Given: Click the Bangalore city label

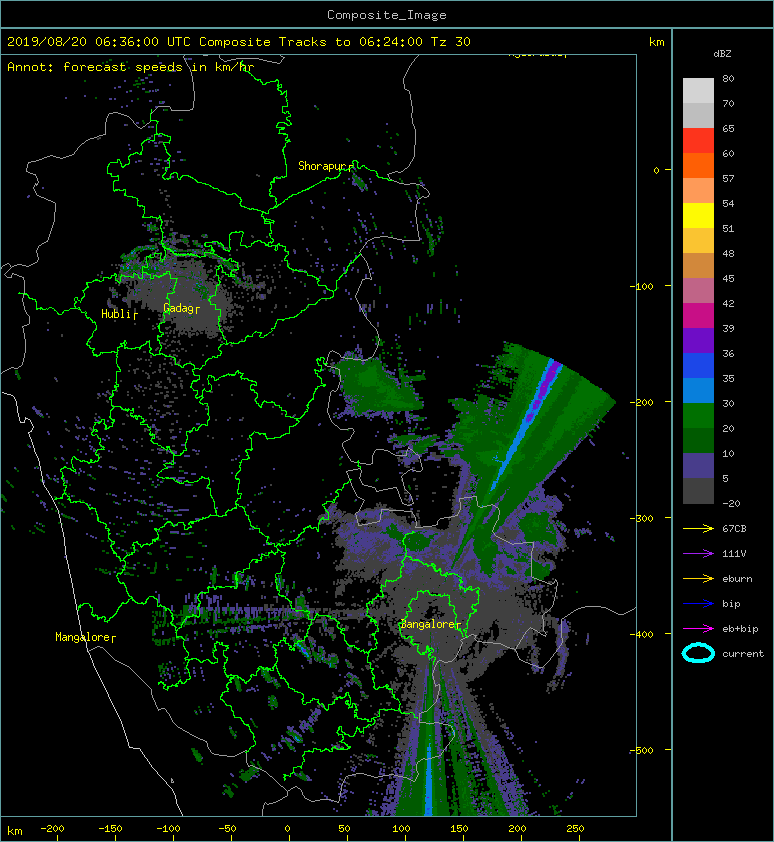Looking at the screenshot, I should click(428, 625).
